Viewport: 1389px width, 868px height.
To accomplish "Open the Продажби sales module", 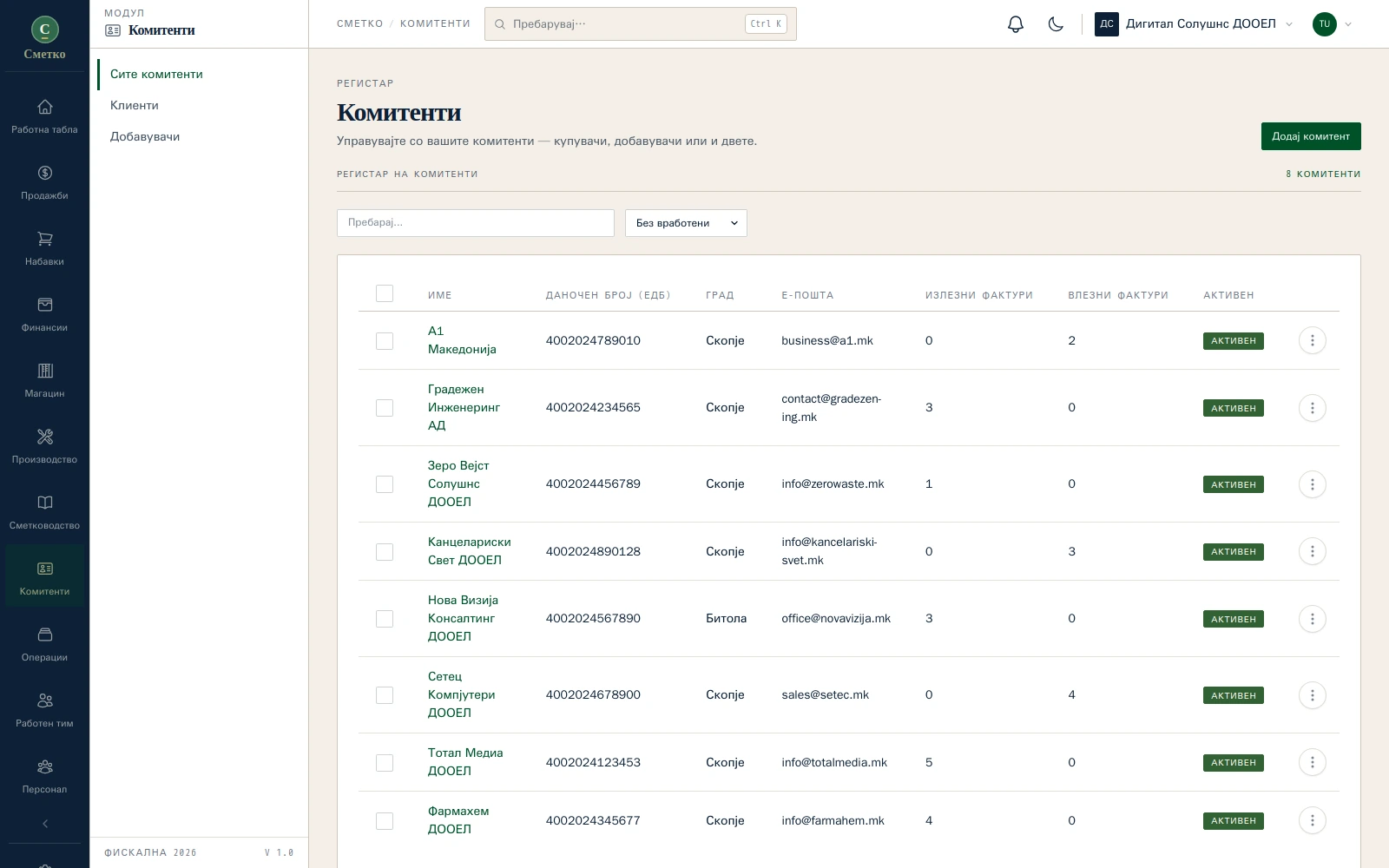I will [x=44, y=183].
